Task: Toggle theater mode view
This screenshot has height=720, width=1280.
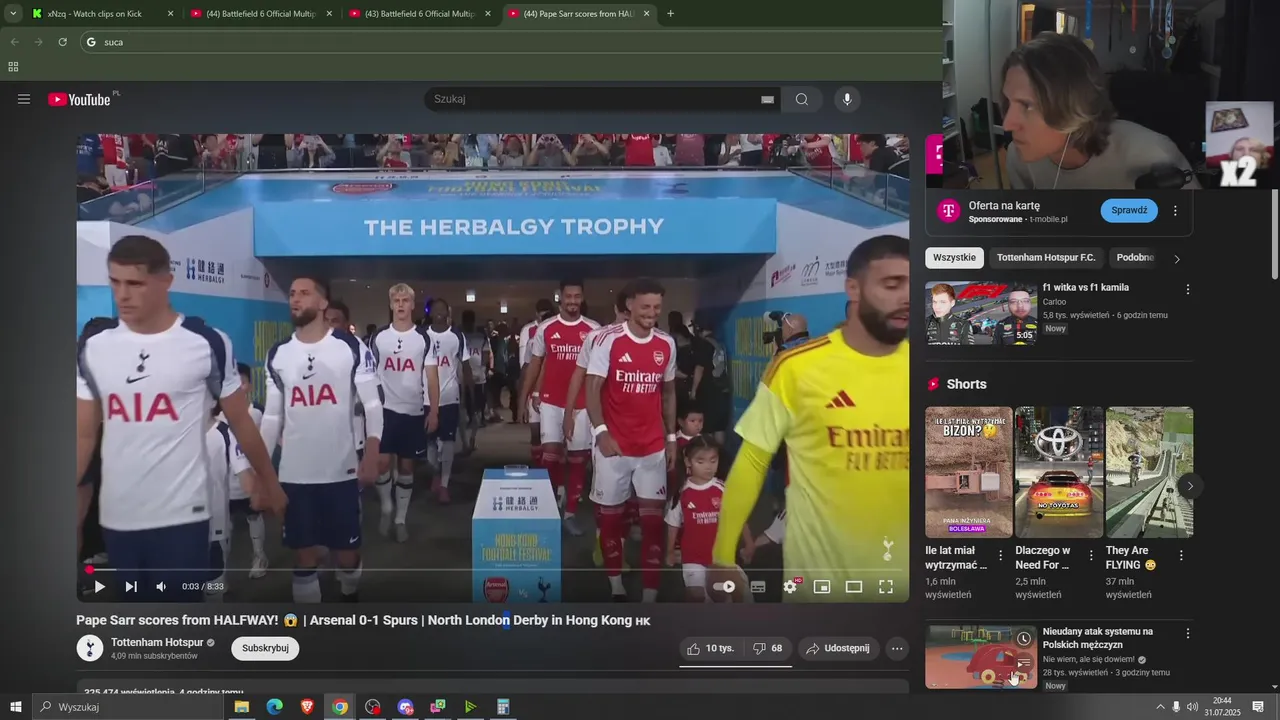Action: coord(854,587)
